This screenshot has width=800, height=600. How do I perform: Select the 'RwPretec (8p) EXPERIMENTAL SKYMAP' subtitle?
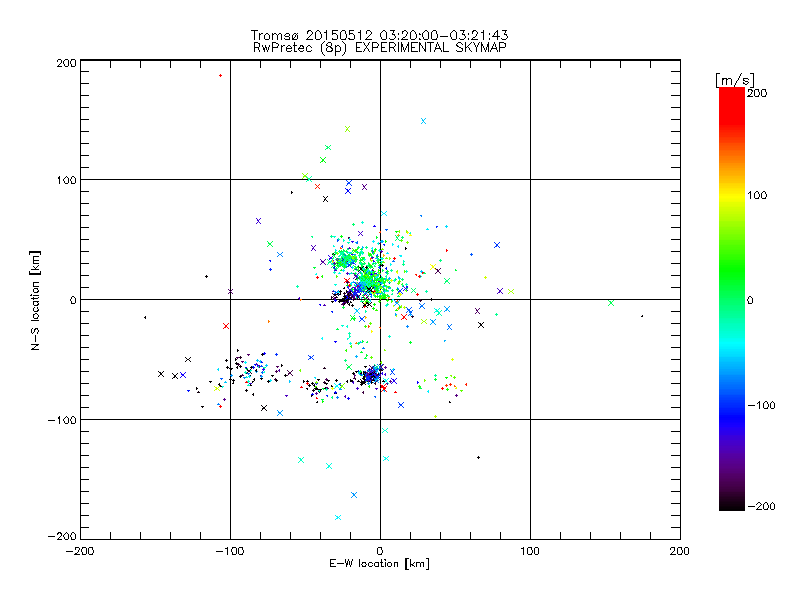click(x=380, y=47)
